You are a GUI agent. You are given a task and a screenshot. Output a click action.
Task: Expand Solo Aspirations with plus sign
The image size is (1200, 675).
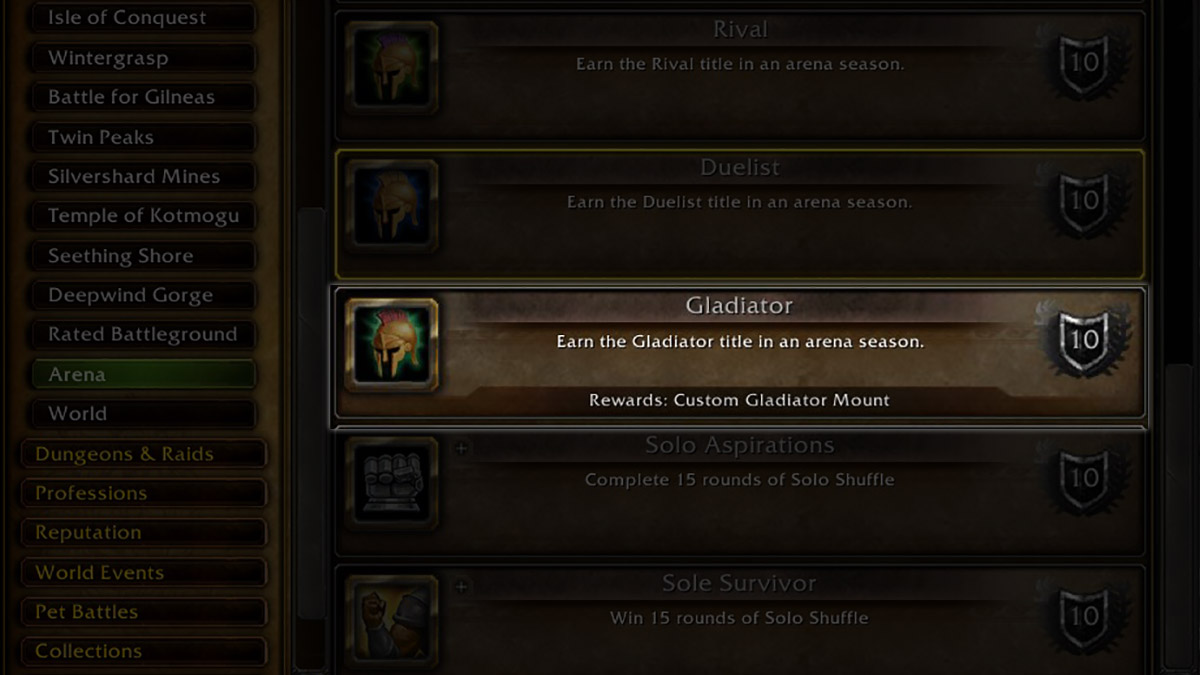coord(461,449)
